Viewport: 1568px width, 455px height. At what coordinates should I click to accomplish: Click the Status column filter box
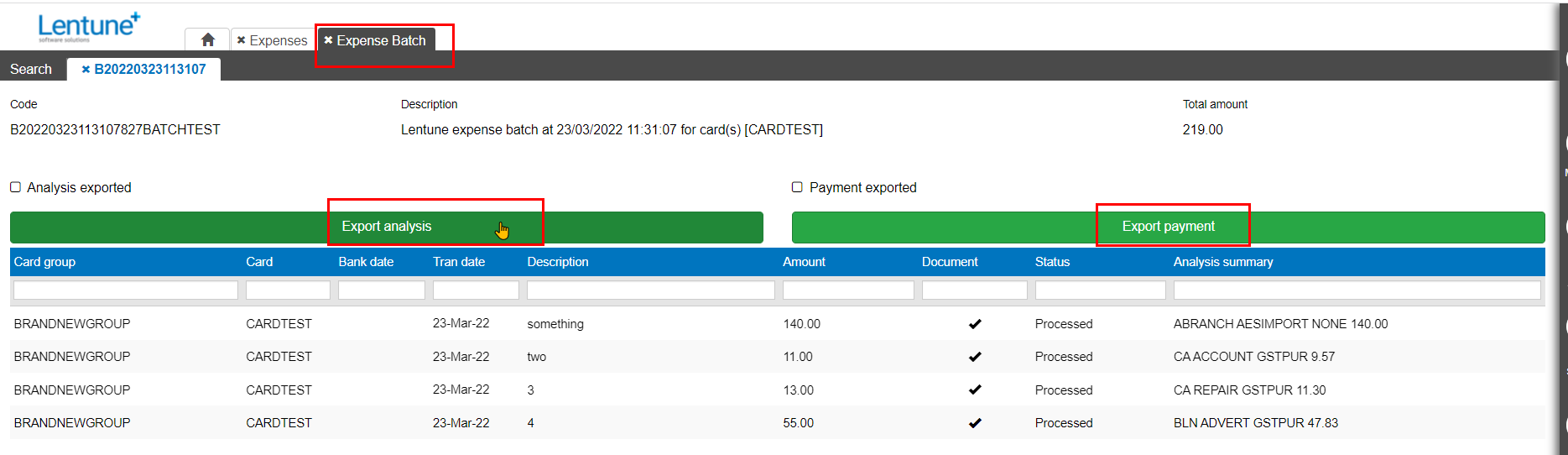[x=1100, y=290]
